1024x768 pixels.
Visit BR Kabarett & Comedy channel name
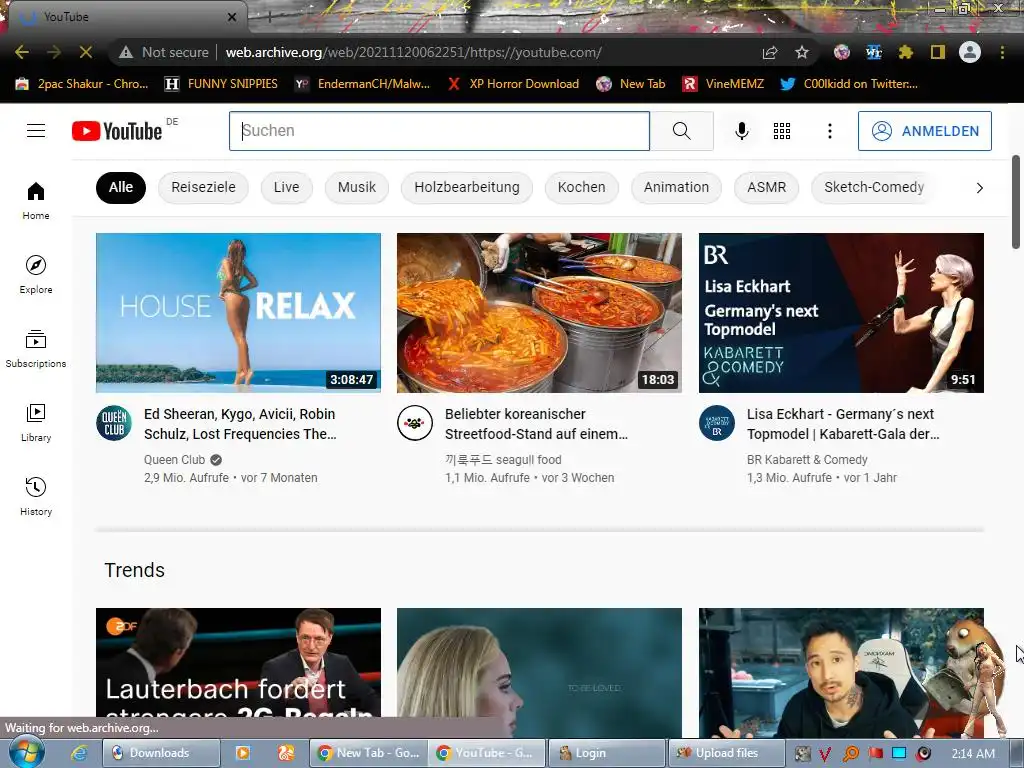(807, 460)
